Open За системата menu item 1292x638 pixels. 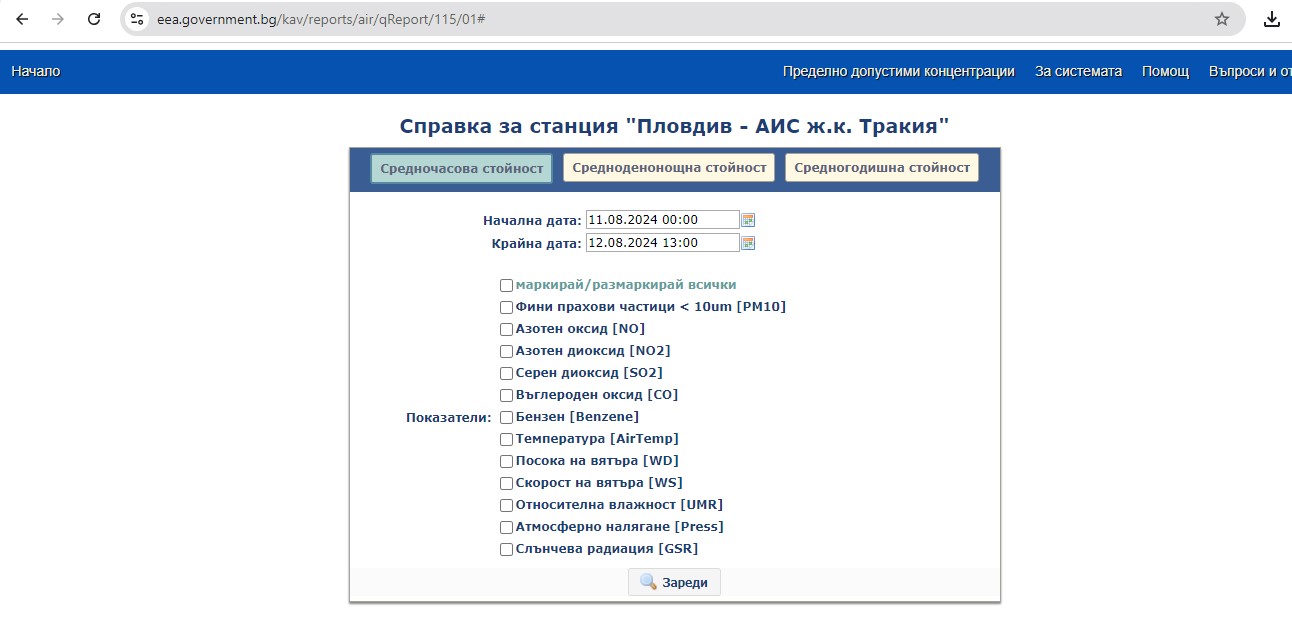click(1078, 72)
